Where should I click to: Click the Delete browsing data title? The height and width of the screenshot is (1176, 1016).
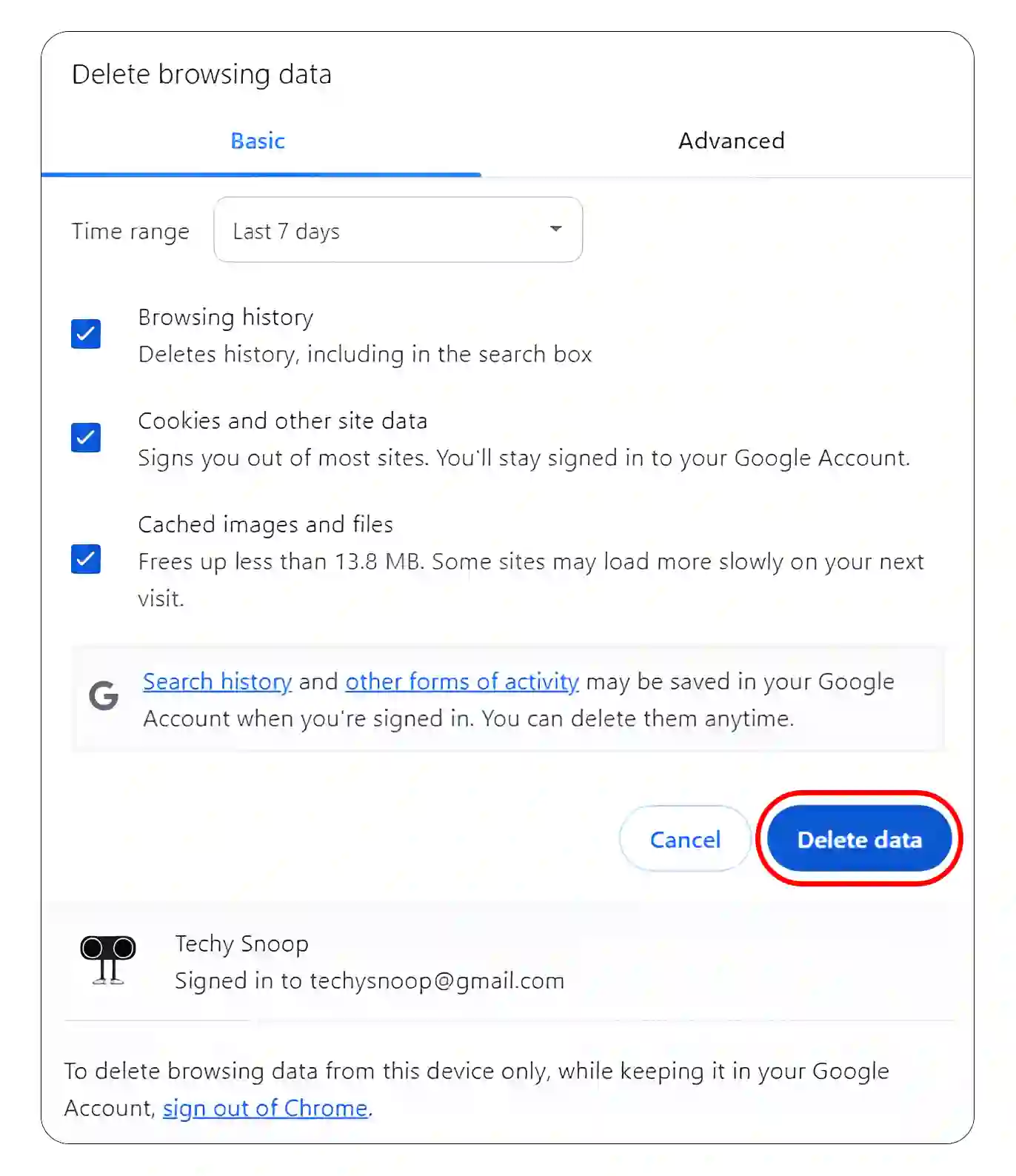pyautogui.click(x=201, y=74)
